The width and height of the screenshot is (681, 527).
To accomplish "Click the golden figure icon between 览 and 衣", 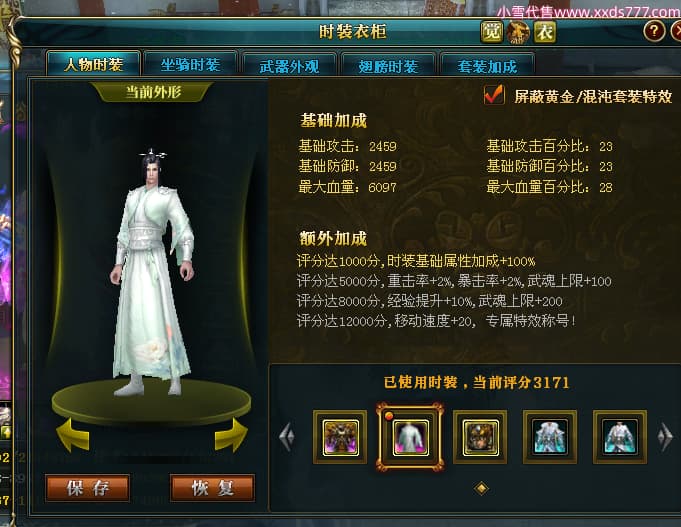I will [x=518, y=32].
